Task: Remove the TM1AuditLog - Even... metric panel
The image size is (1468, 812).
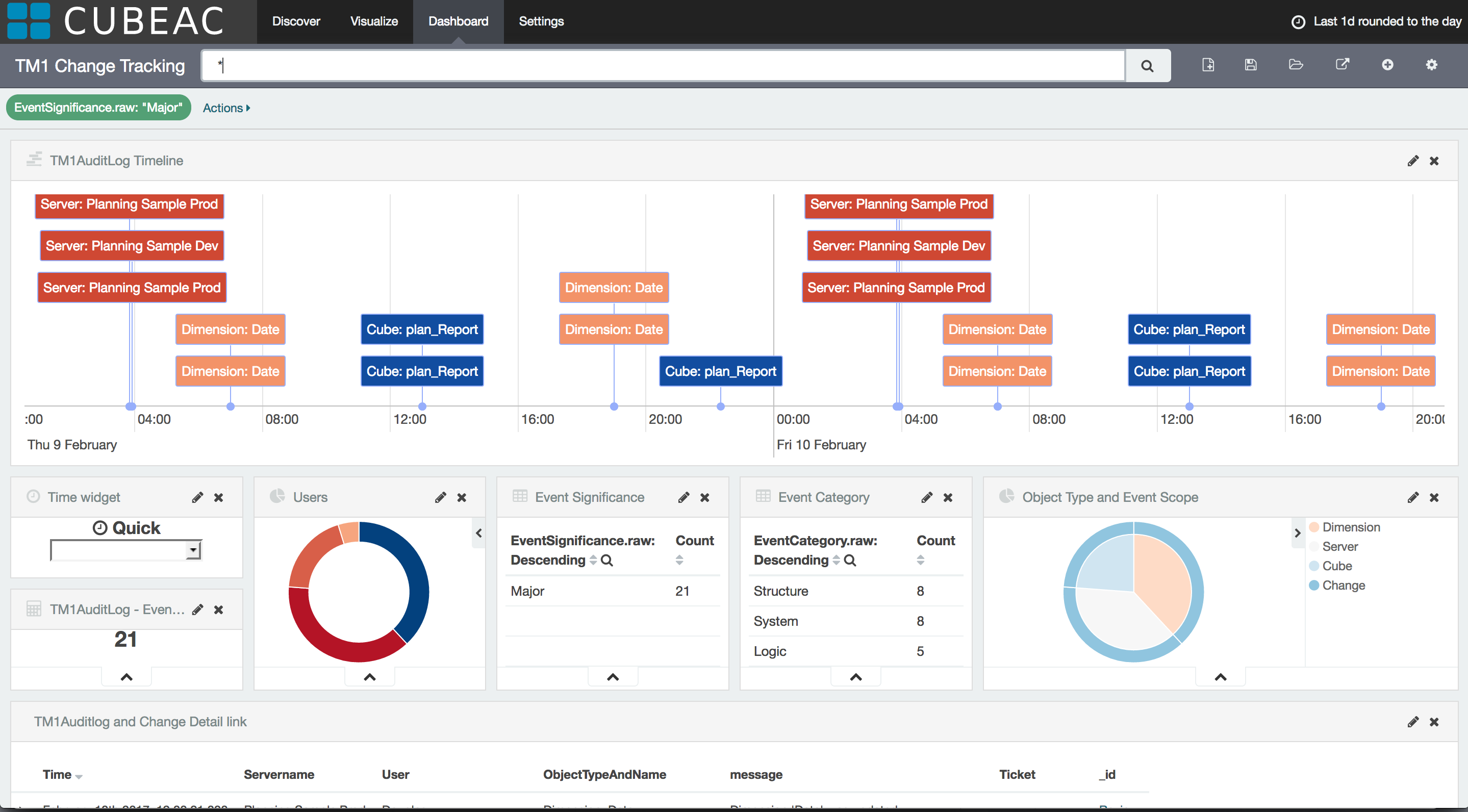Action: tap(218, 610)
